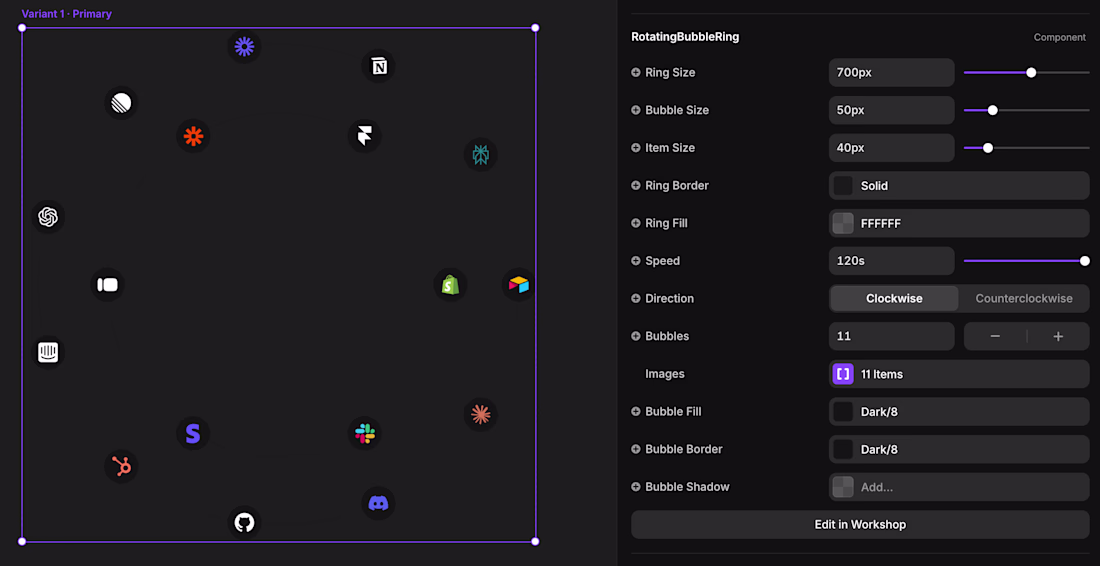Image resolution: width=1100 pixels, height=566 pixels.
Task: Add a Bubble Shadow value
Action: click(x=959, y=487)
